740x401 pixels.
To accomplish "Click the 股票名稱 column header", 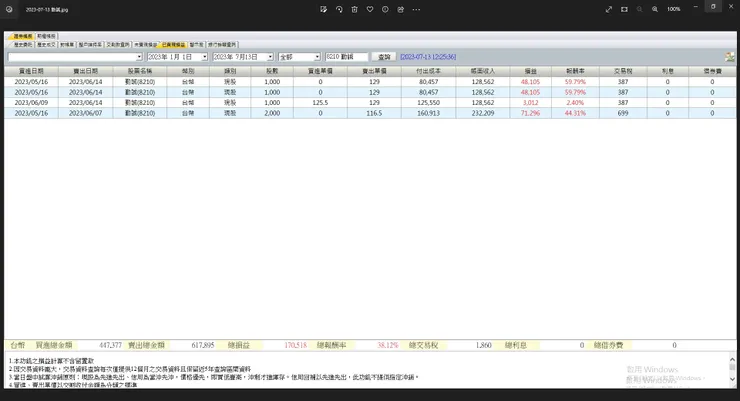I will [x=140, y=71].
